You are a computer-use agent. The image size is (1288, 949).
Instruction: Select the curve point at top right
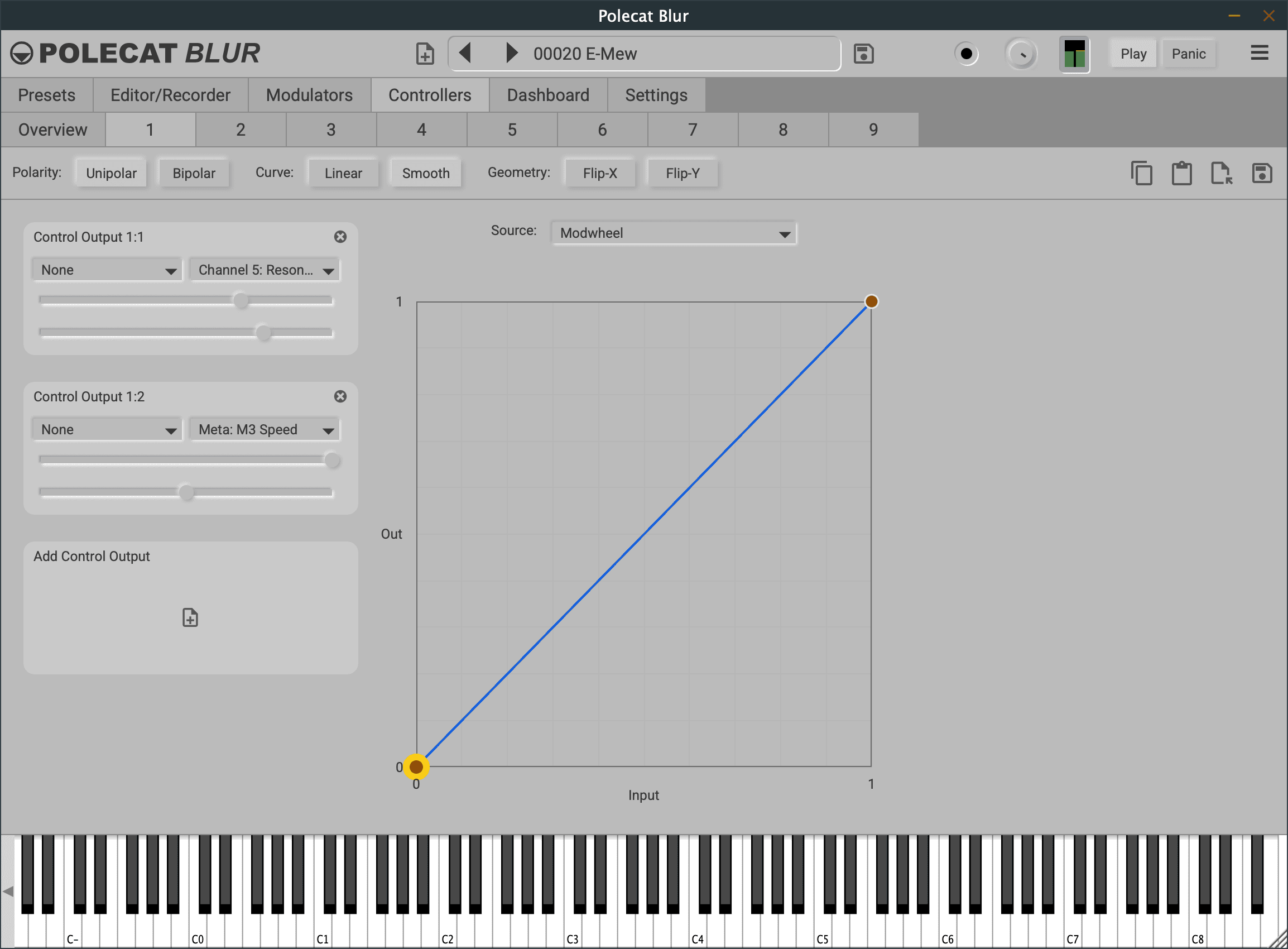(x=872, y=301)
